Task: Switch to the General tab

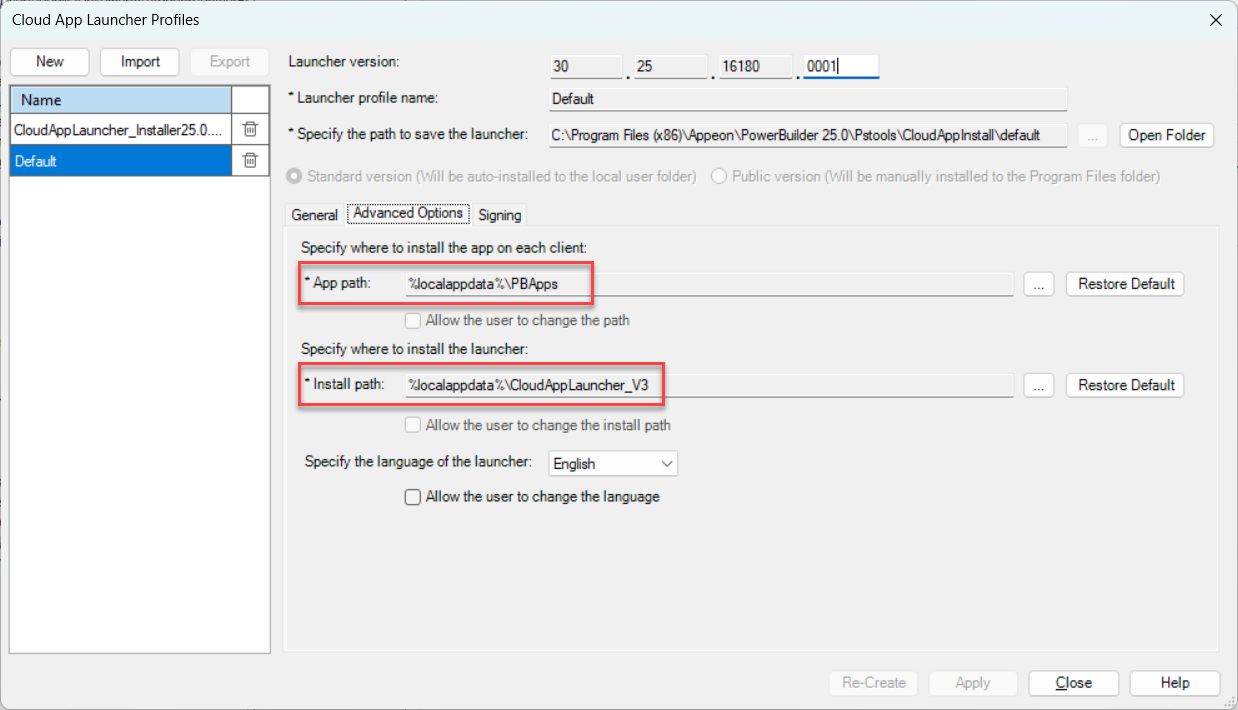Action: pos(314,215)
